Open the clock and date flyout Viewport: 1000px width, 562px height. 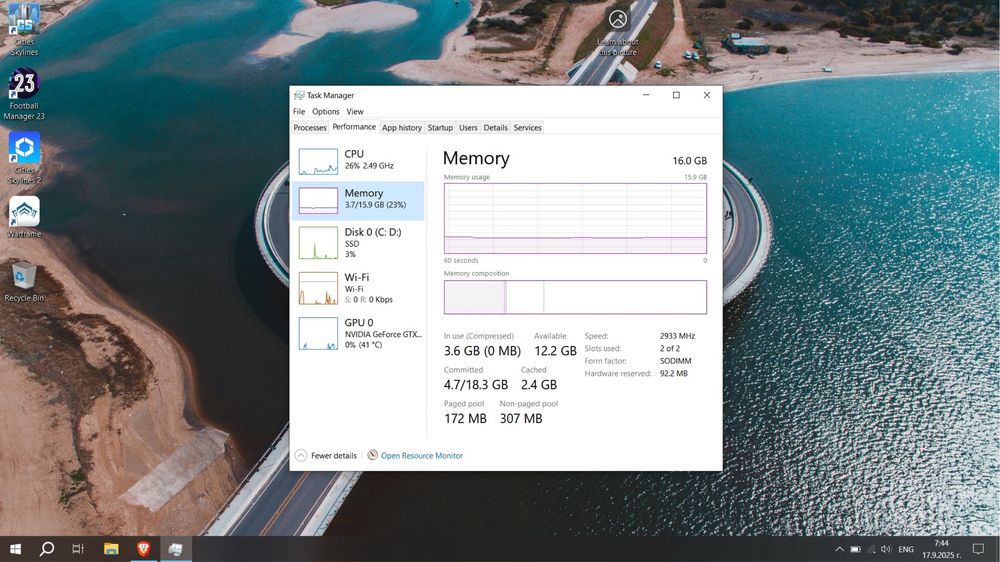pyautogui.click(x=941, y=549)
